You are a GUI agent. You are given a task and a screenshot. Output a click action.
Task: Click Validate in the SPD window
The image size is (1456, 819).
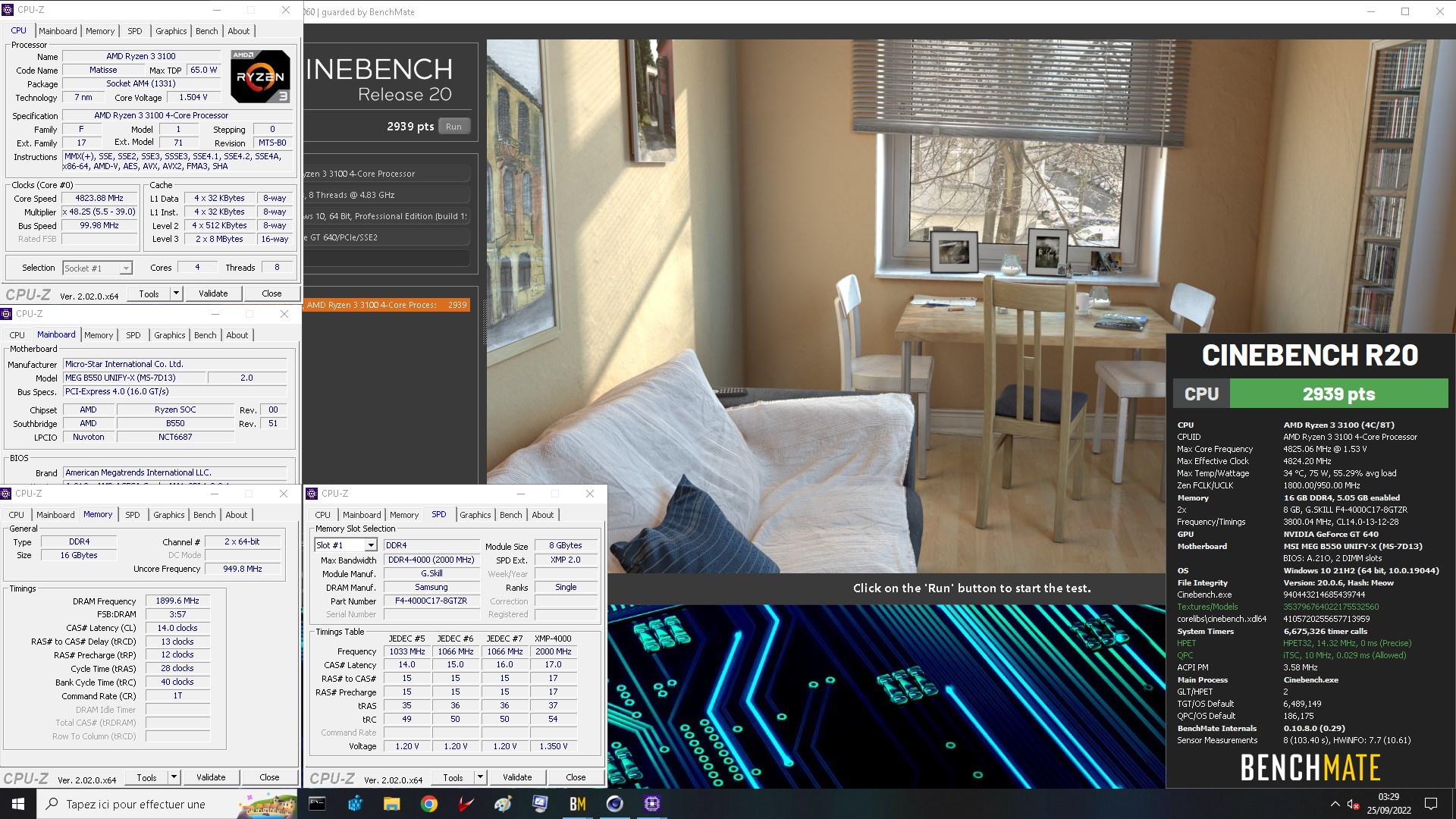(x=517, y=777)
